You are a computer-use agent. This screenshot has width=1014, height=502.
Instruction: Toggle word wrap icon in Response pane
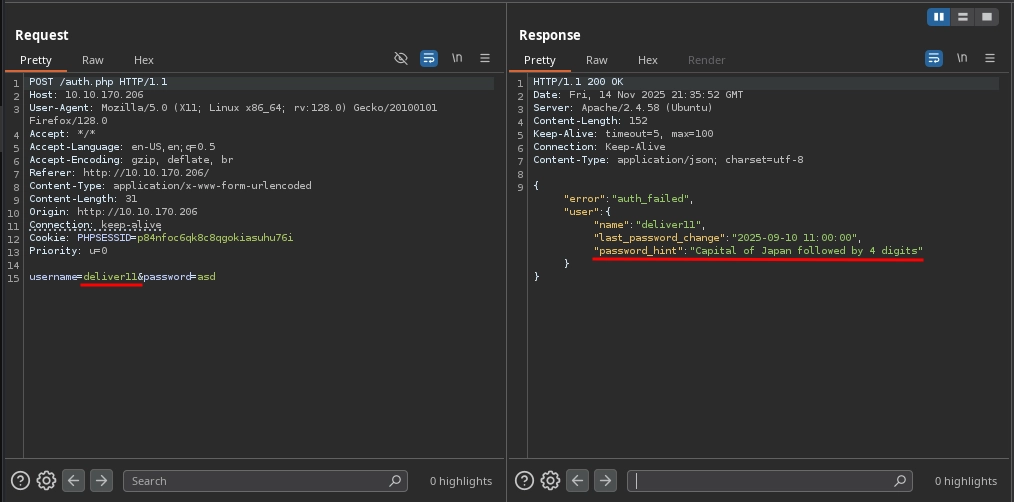click(934, 58)
